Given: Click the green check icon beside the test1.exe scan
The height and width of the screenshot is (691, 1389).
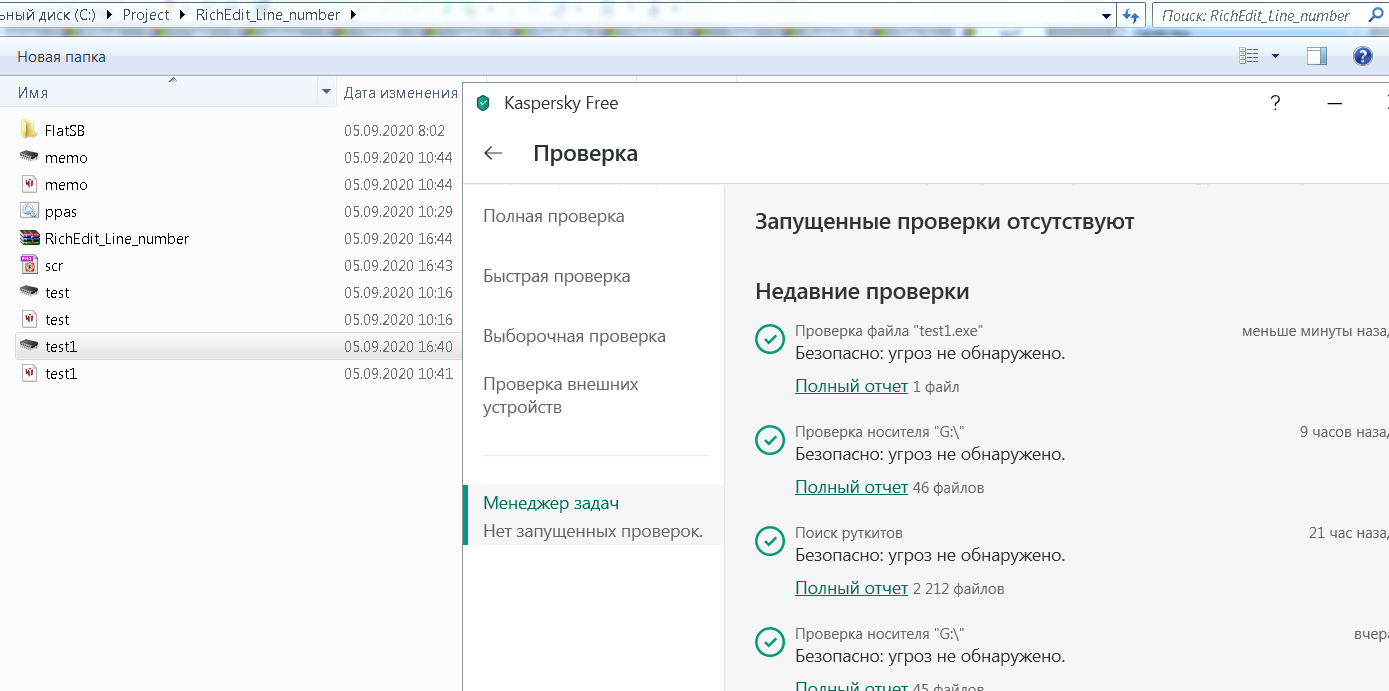Looking at the screenshot, I should [x=769, y=340].
